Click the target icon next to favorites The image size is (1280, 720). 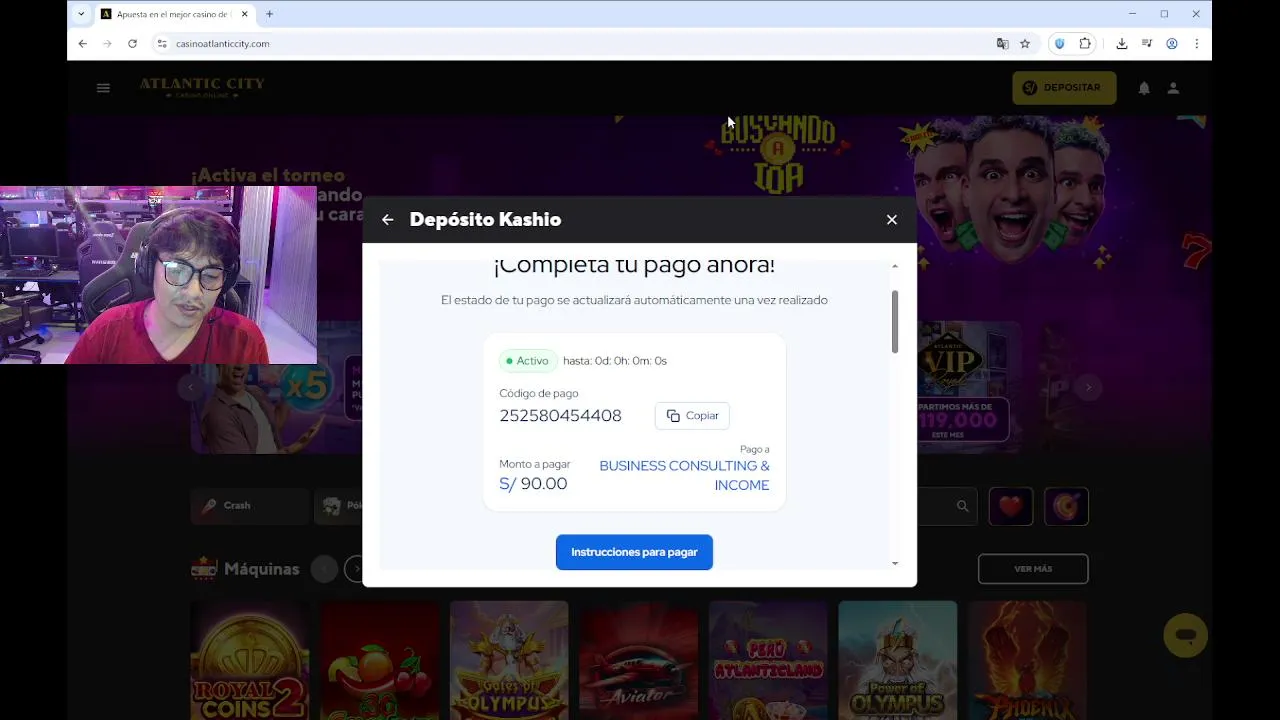click(x=1066, y=506)
